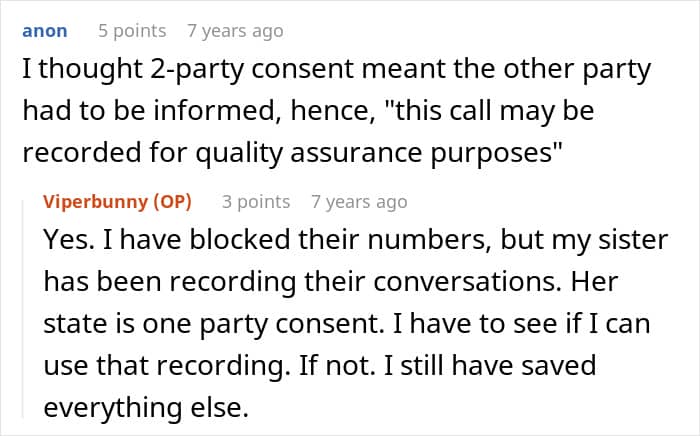Viewport: 700px width, 436px height.
Task: Open the Viperbunny username profile link
Action: click(x=96, y=202)
